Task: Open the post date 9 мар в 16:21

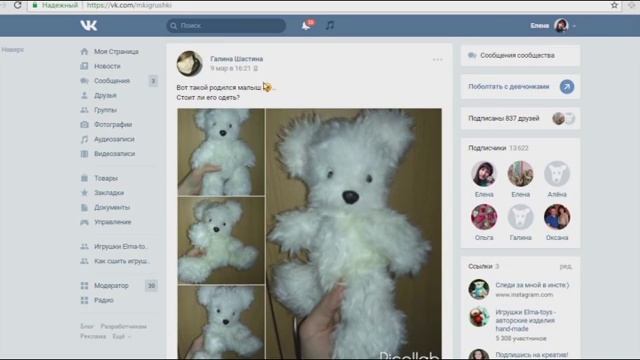Action: pyautogui.click(x=230, y=69)
